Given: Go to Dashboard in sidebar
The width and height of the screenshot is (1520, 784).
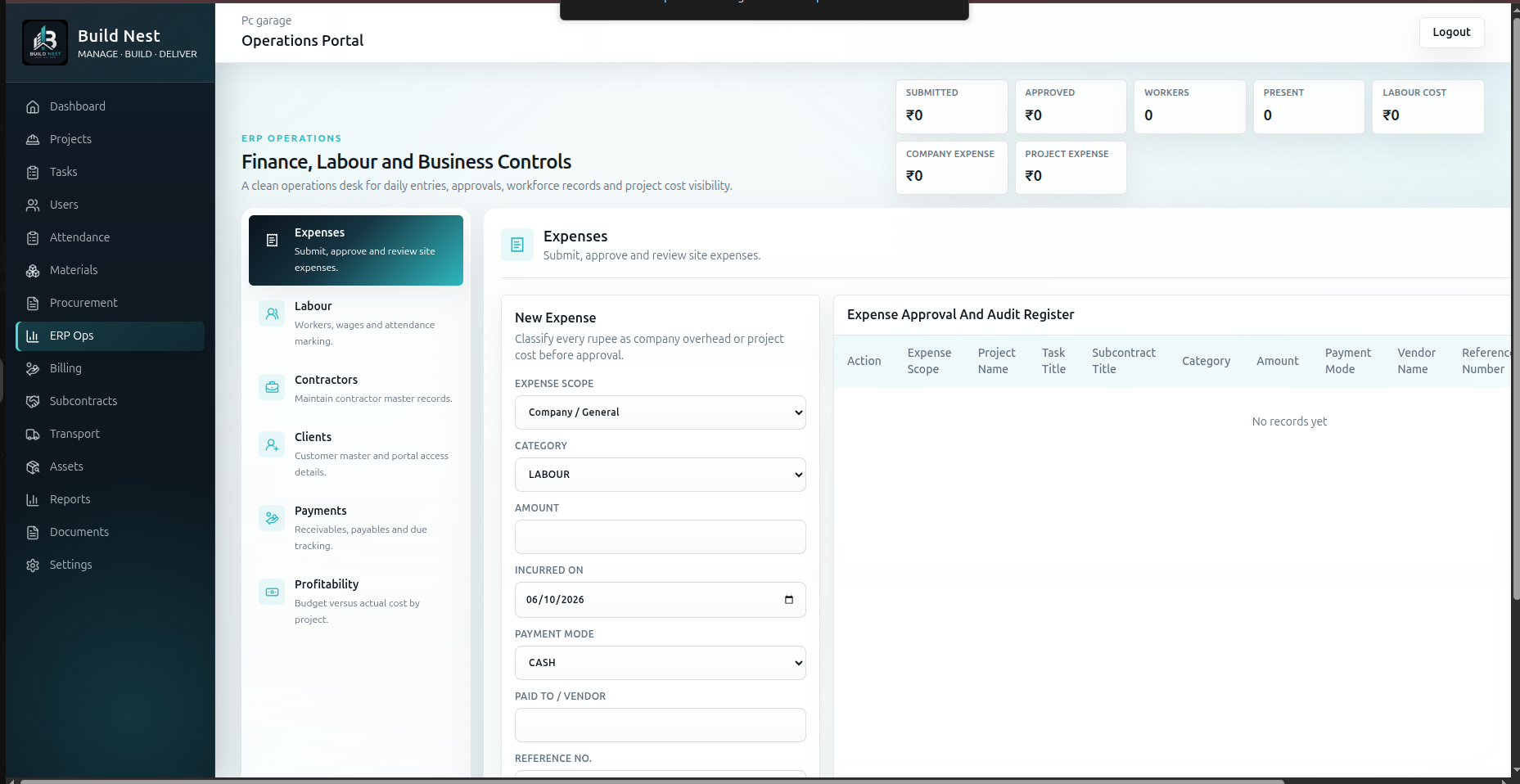Looking at the screenshot, I should (x=110, y=106).
